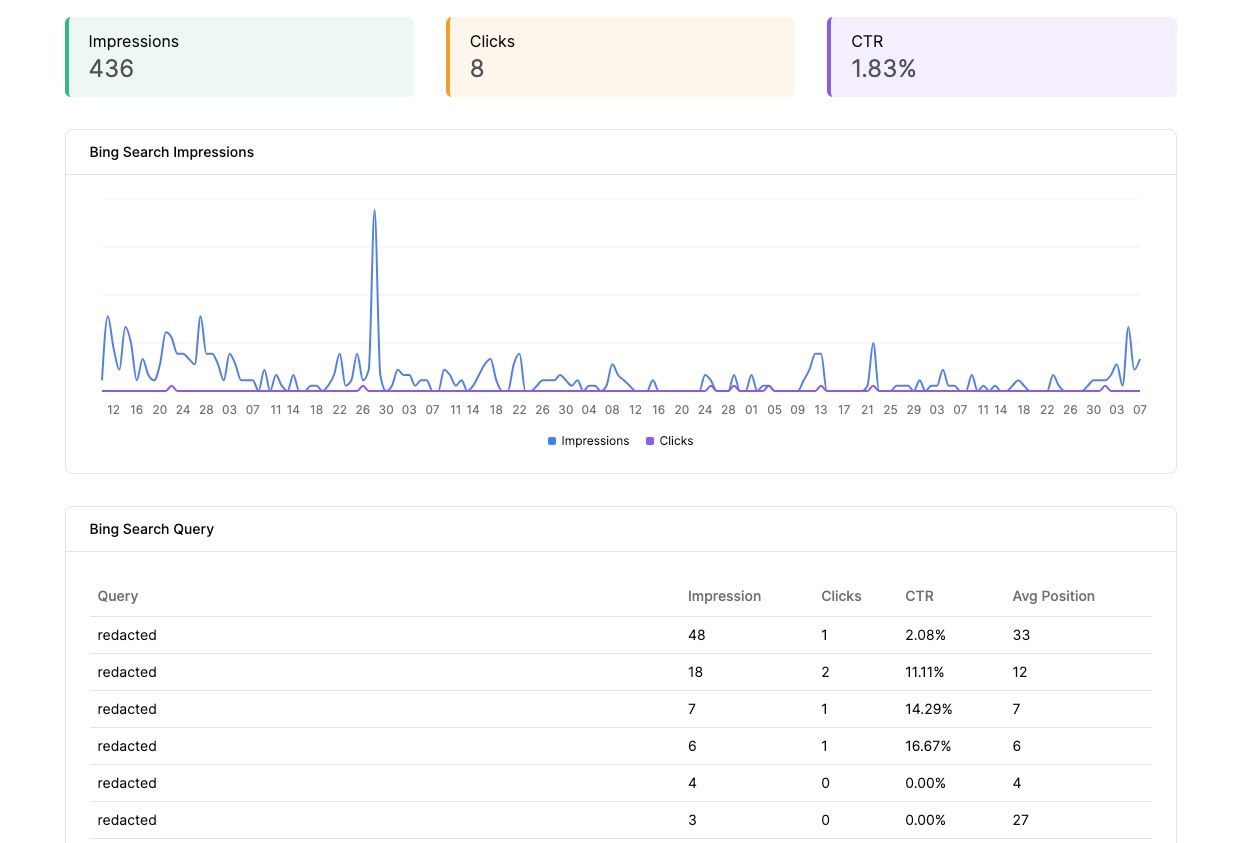The image size is (1239, 843).
Task: Sort by the CTR column header
Action: [x=919, y=596]
